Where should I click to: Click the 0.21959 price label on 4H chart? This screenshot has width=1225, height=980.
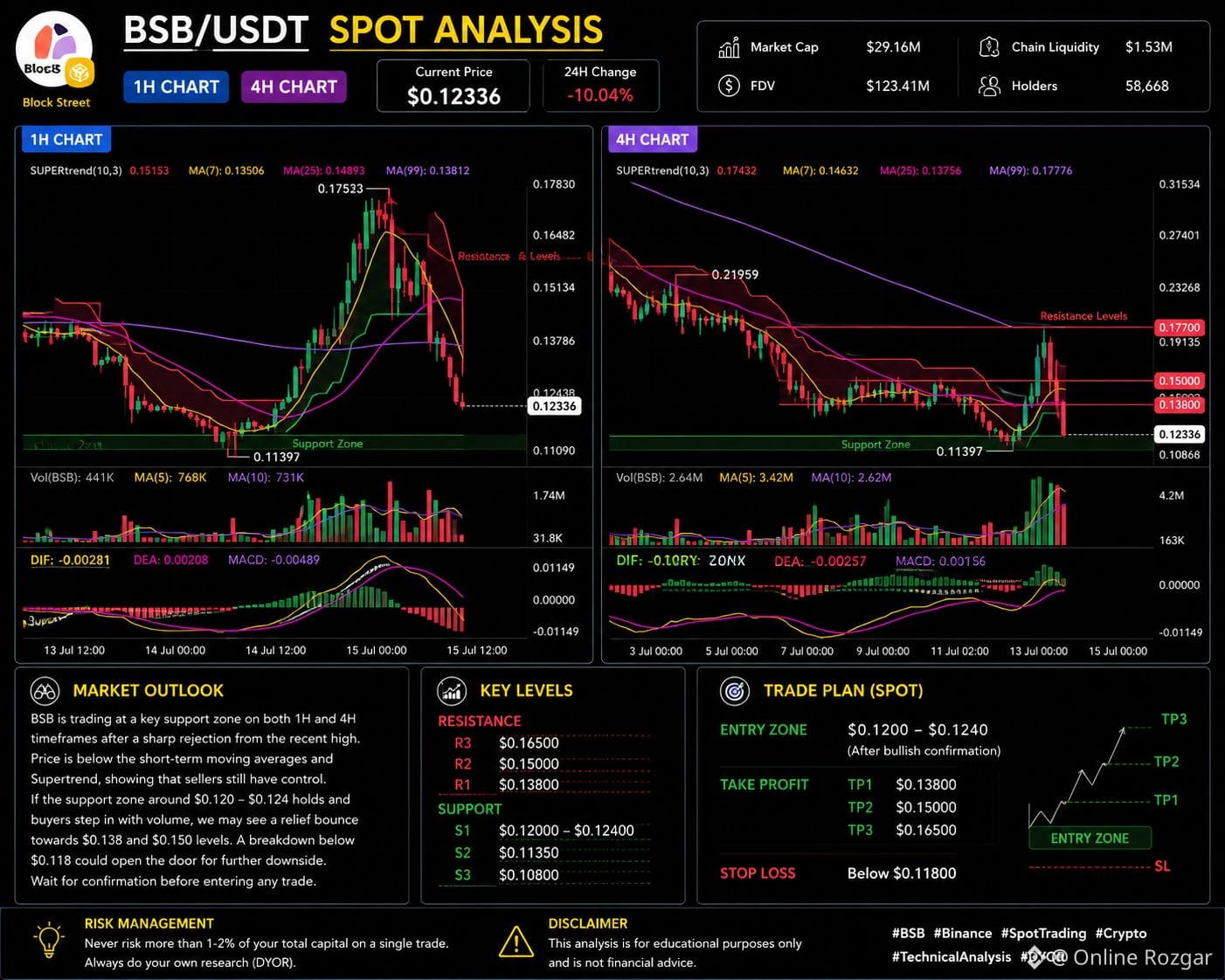[735, 274]
